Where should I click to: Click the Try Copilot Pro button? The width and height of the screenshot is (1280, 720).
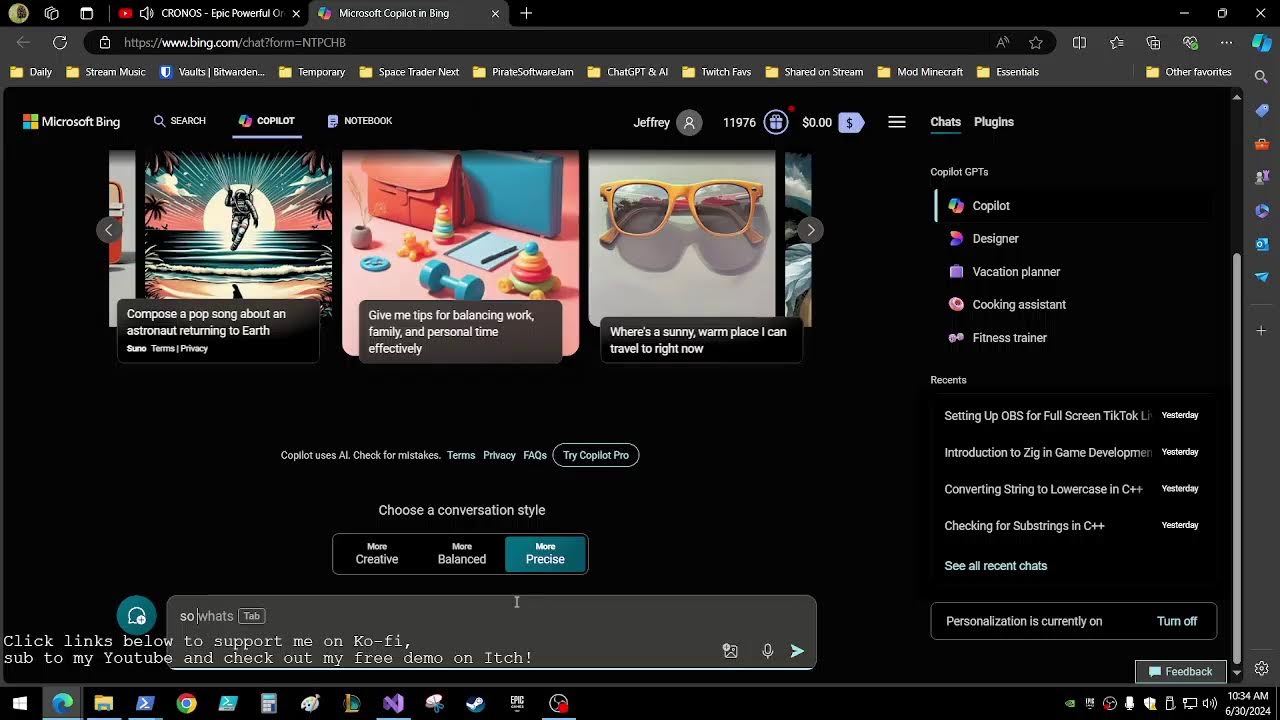(x=595, y=455)
